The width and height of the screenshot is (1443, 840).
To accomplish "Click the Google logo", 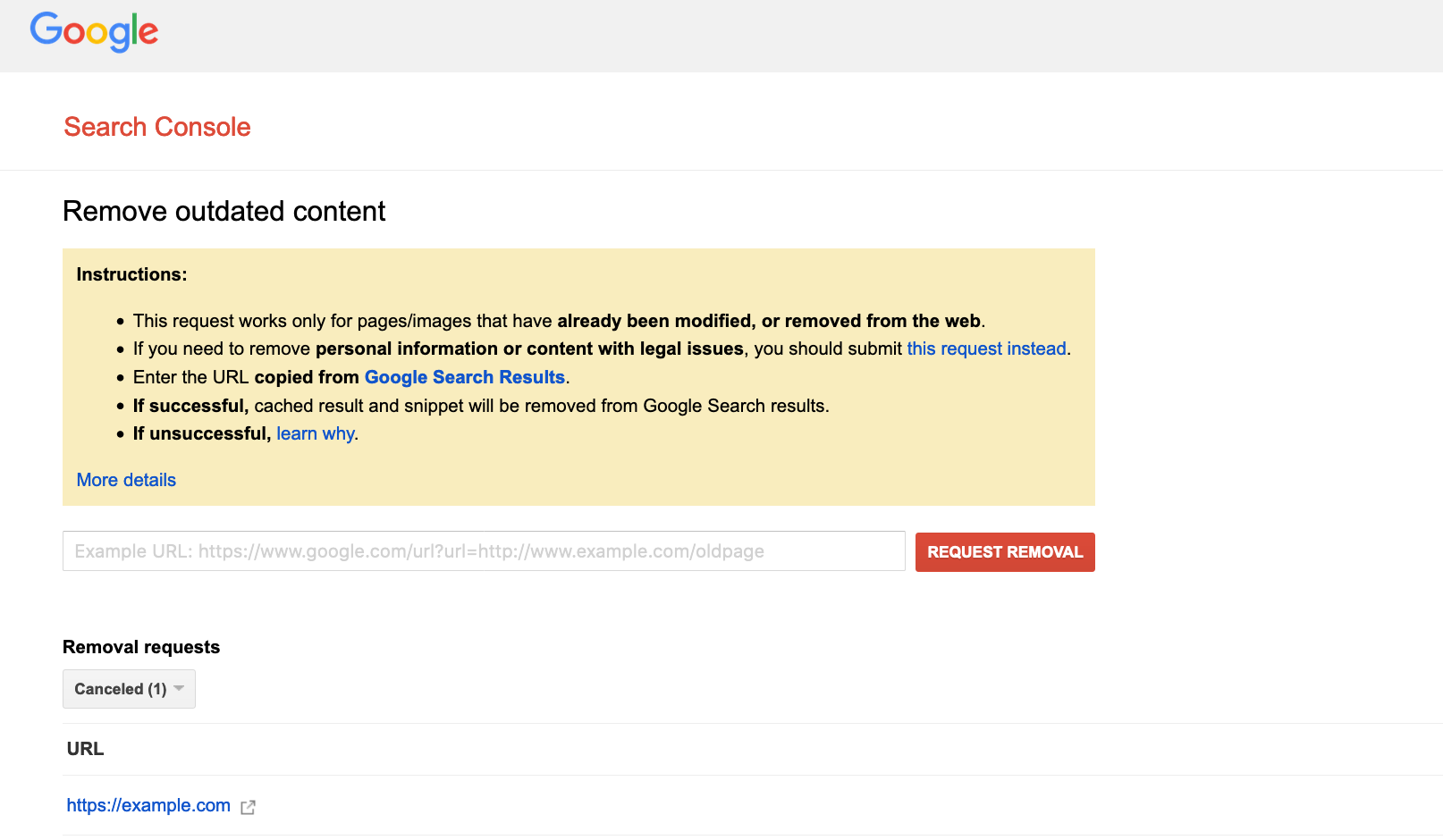I will click(94, 32).
